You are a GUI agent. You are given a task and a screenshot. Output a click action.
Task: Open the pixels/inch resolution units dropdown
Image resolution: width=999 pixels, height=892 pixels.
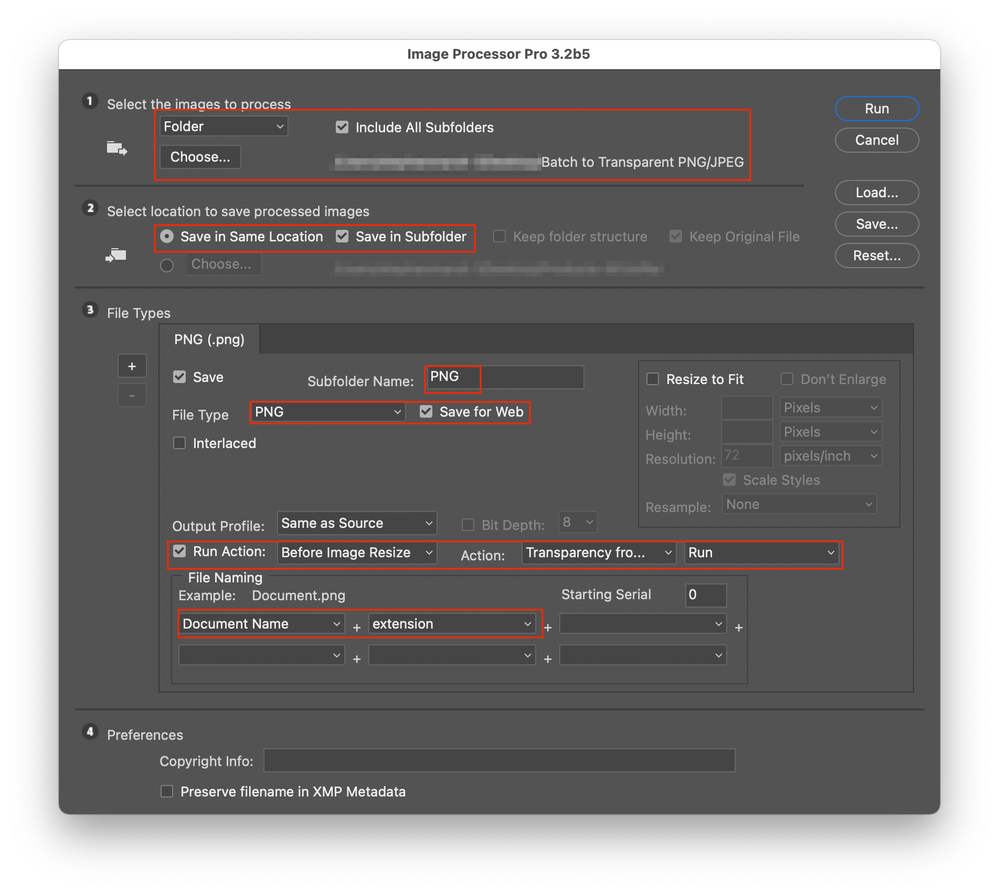(831, 456)
